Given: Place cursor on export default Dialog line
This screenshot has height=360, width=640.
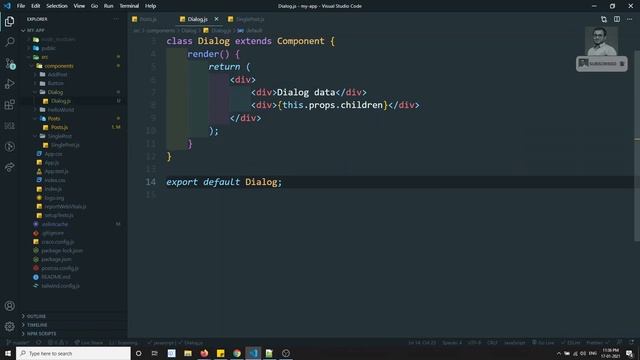Looking at the screenshot, I should pos(224,182).
